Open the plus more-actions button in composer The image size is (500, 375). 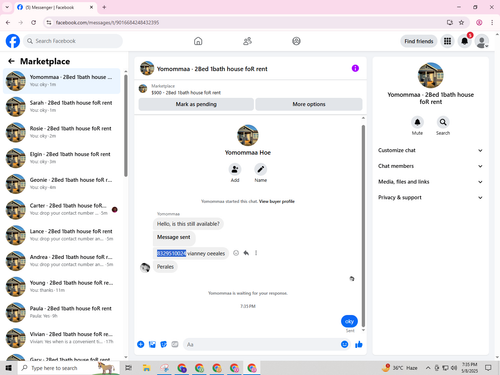tap(141, 344)
